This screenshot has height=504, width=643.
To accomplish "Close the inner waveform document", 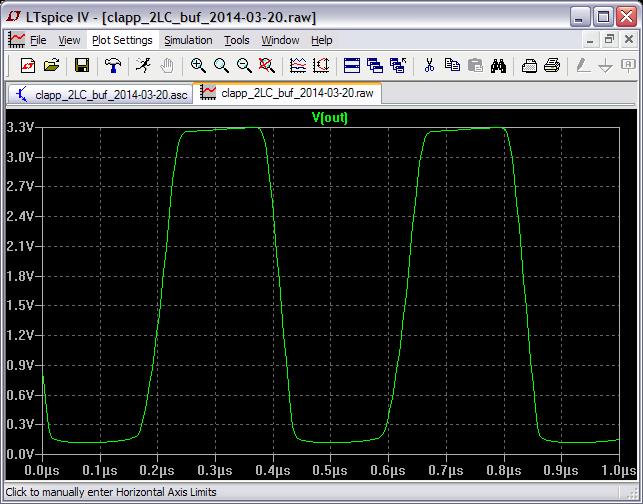I will (629, 40).
